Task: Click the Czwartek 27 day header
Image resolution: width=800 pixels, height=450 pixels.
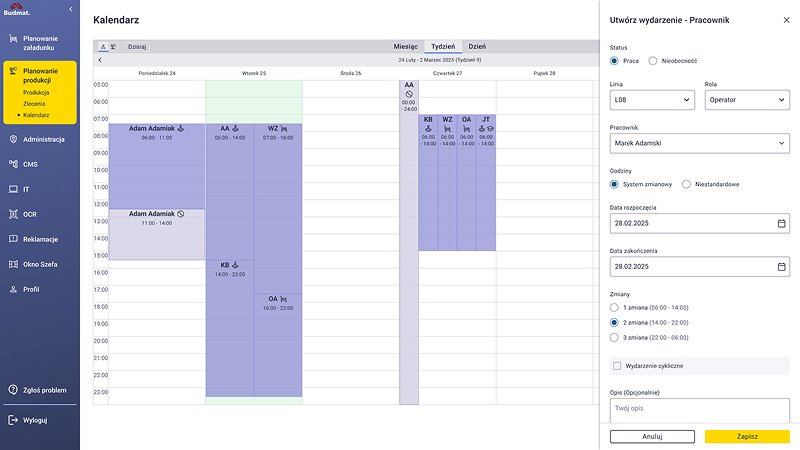Action: pos(447,73)
